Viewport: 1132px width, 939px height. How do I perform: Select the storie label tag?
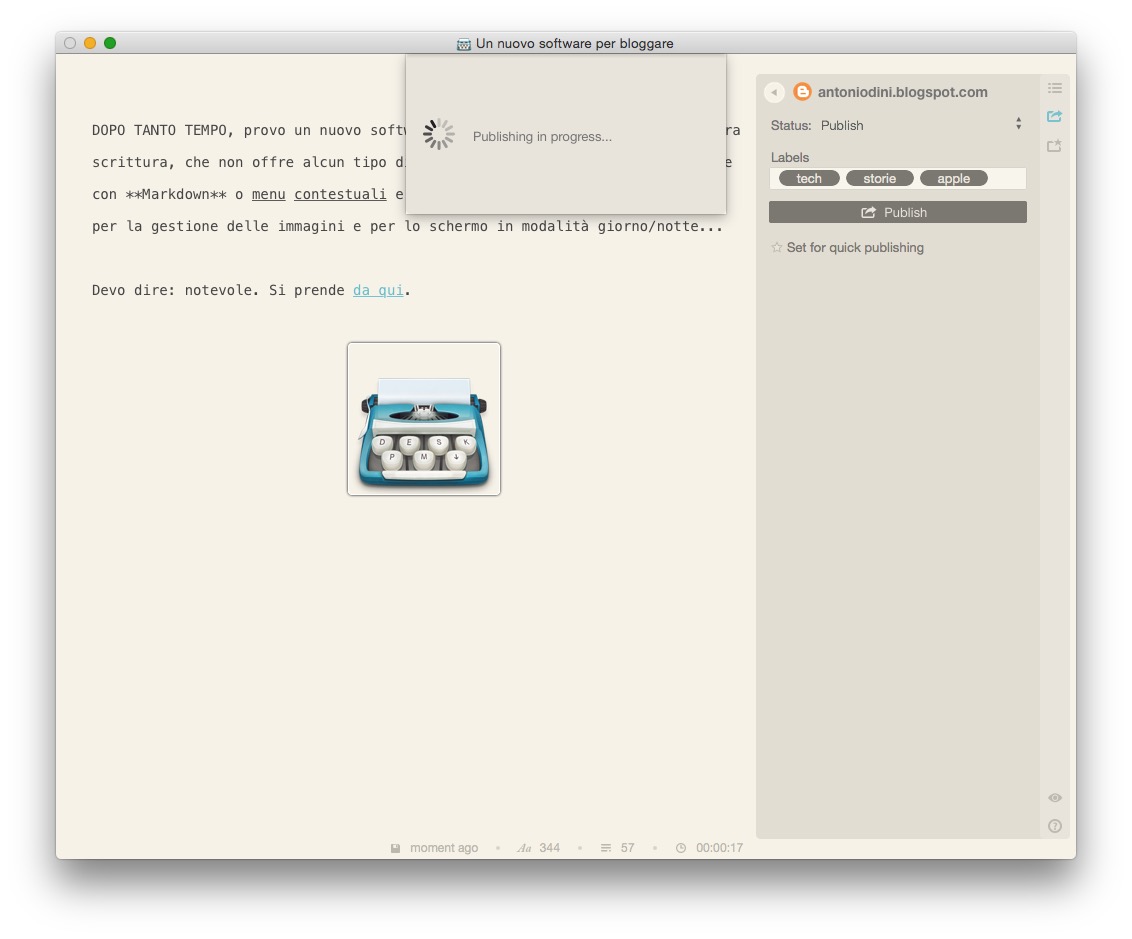click(879, 178)
